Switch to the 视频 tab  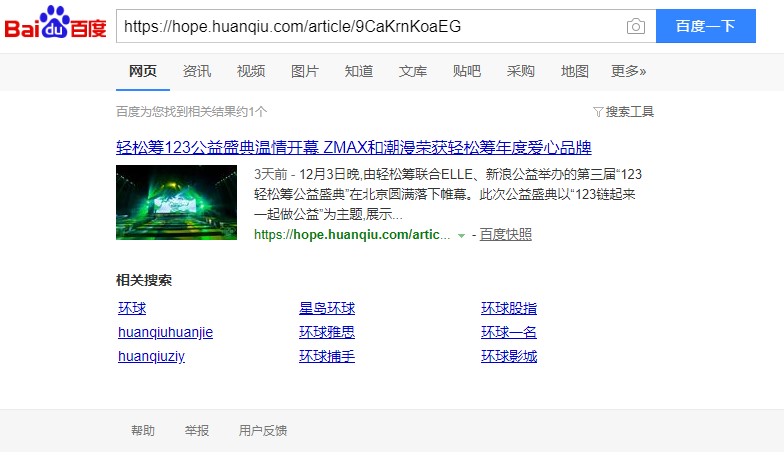pyautogui.click(x=250, y=71)
